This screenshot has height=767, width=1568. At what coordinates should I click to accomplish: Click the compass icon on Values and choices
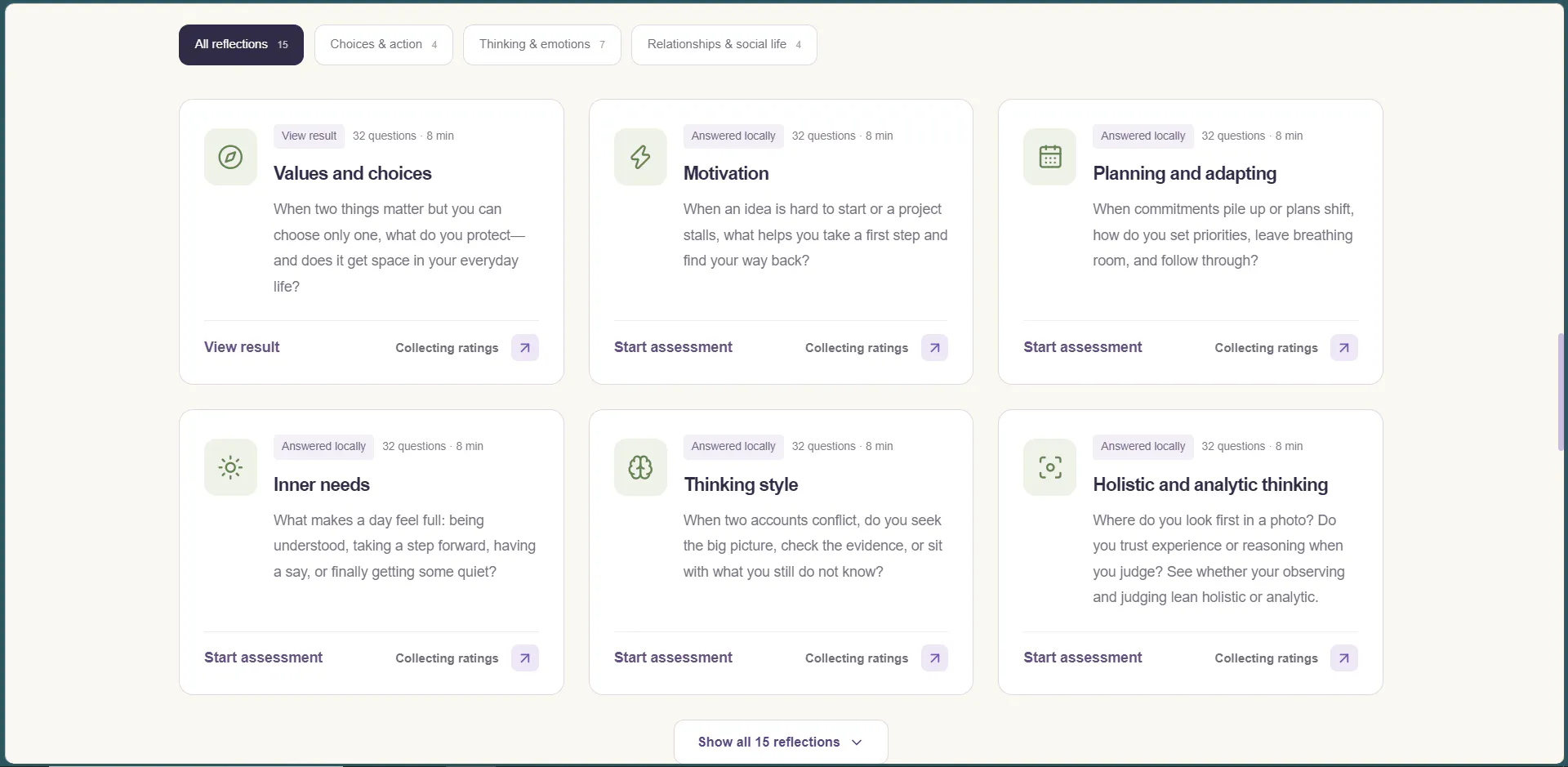(x=230, y=157)
